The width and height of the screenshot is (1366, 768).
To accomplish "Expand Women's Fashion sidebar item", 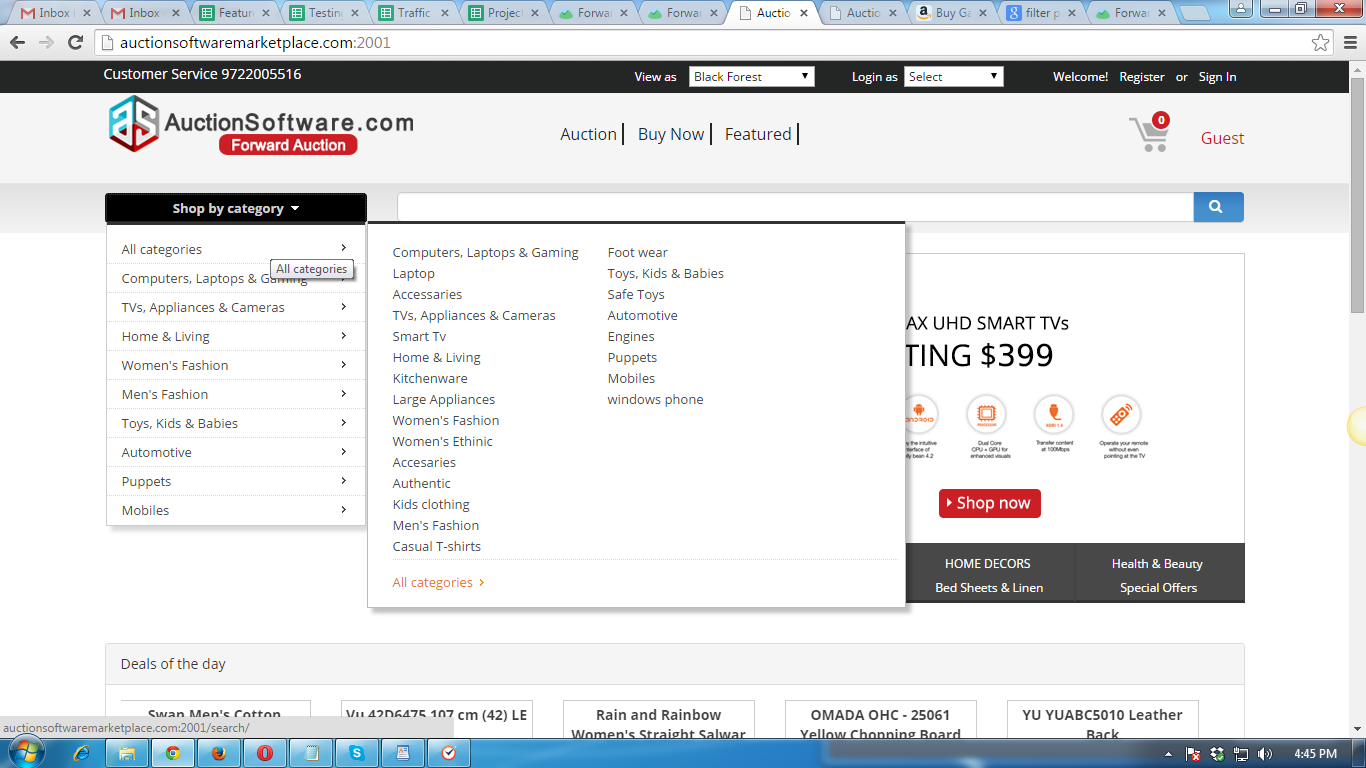I will pos(236,365).
